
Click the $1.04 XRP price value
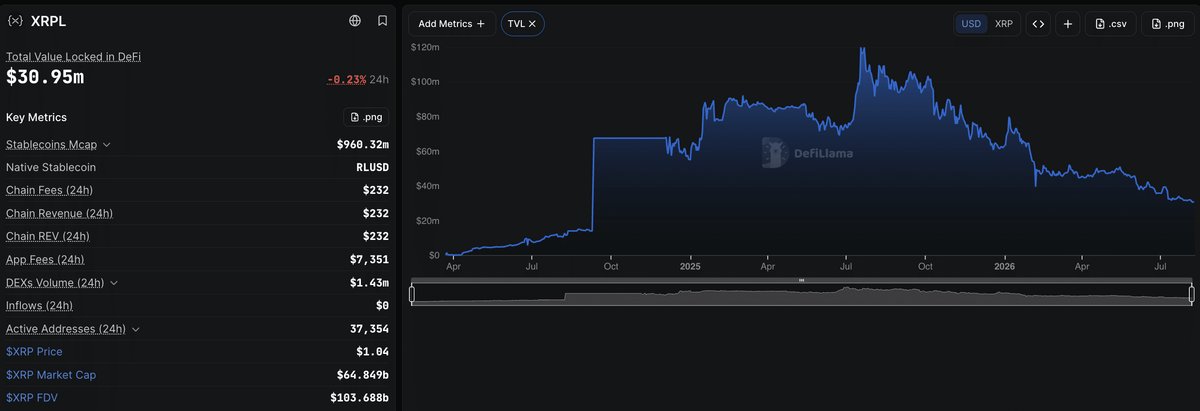(372, 351)
